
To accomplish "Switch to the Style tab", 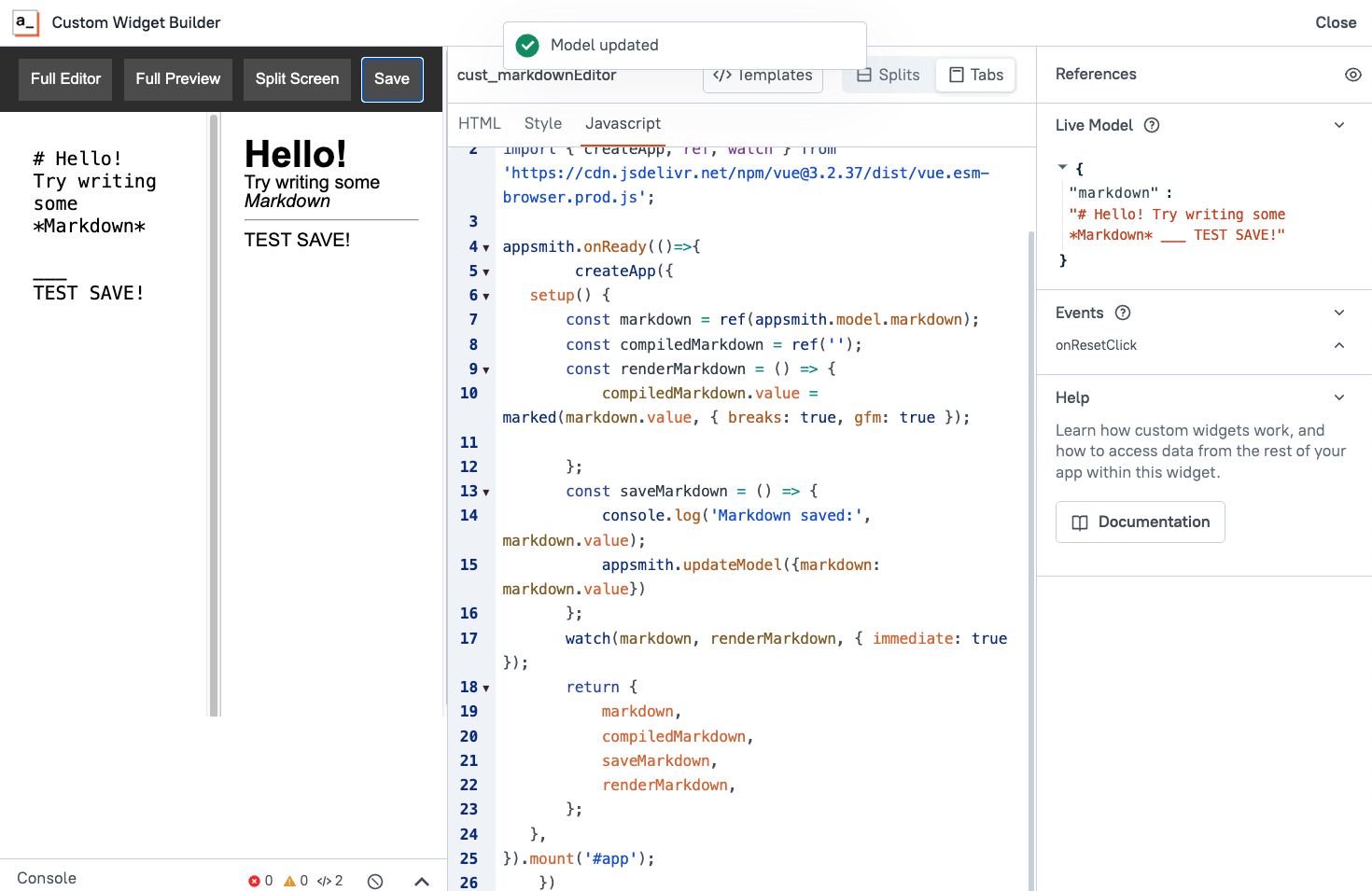I will point(543,123).
